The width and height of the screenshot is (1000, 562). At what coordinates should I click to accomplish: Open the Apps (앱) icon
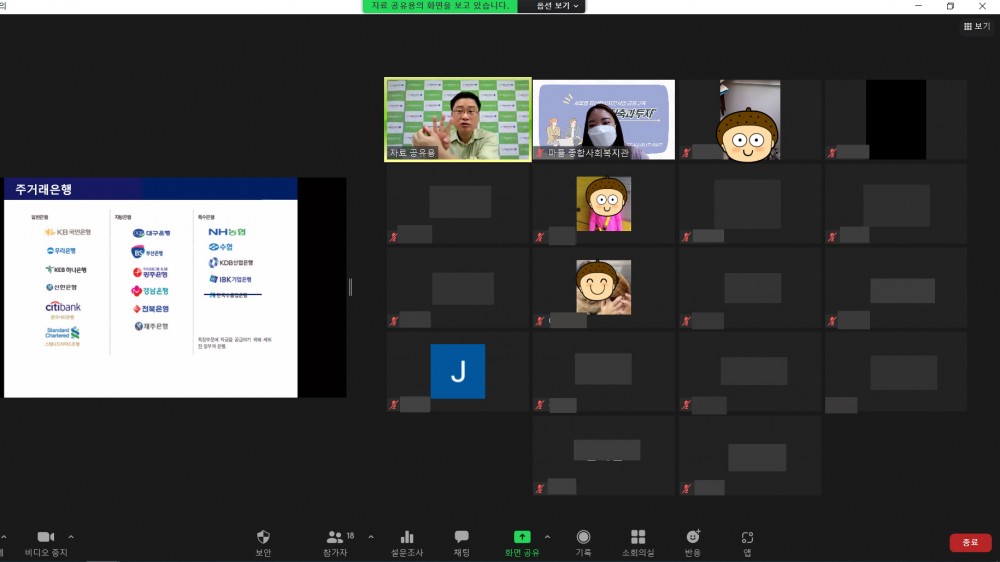tap(747, 537)
